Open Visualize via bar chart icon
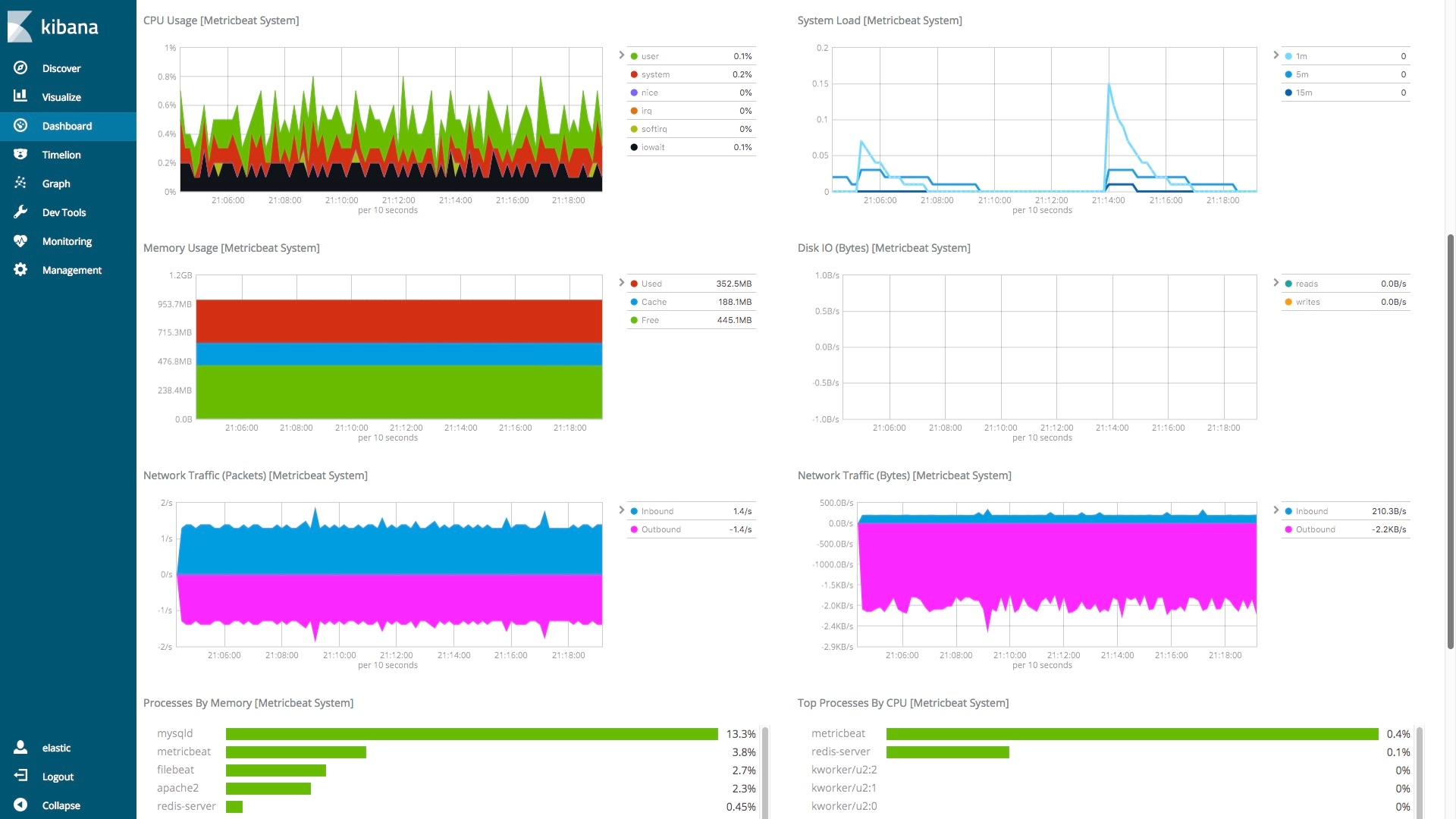 coord(20,96)
